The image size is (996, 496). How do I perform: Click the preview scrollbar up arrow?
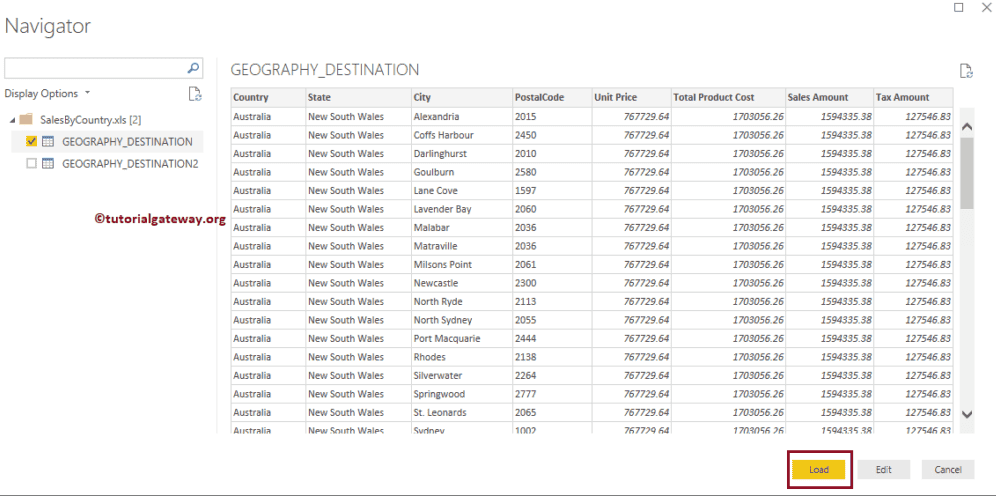click(966, 127)
